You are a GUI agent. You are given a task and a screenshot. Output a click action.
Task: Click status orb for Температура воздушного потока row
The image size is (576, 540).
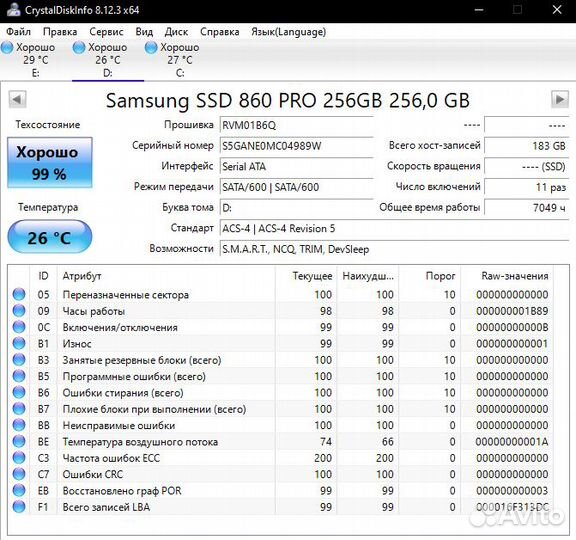coord(19,441)
